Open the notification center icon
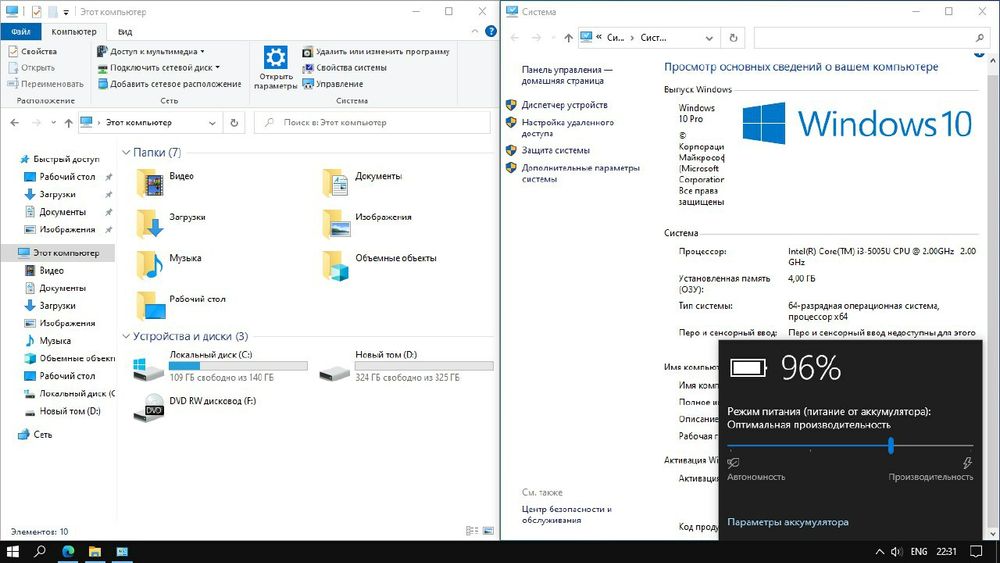The width and height of the screenshot is (1000, 563). 976,552
